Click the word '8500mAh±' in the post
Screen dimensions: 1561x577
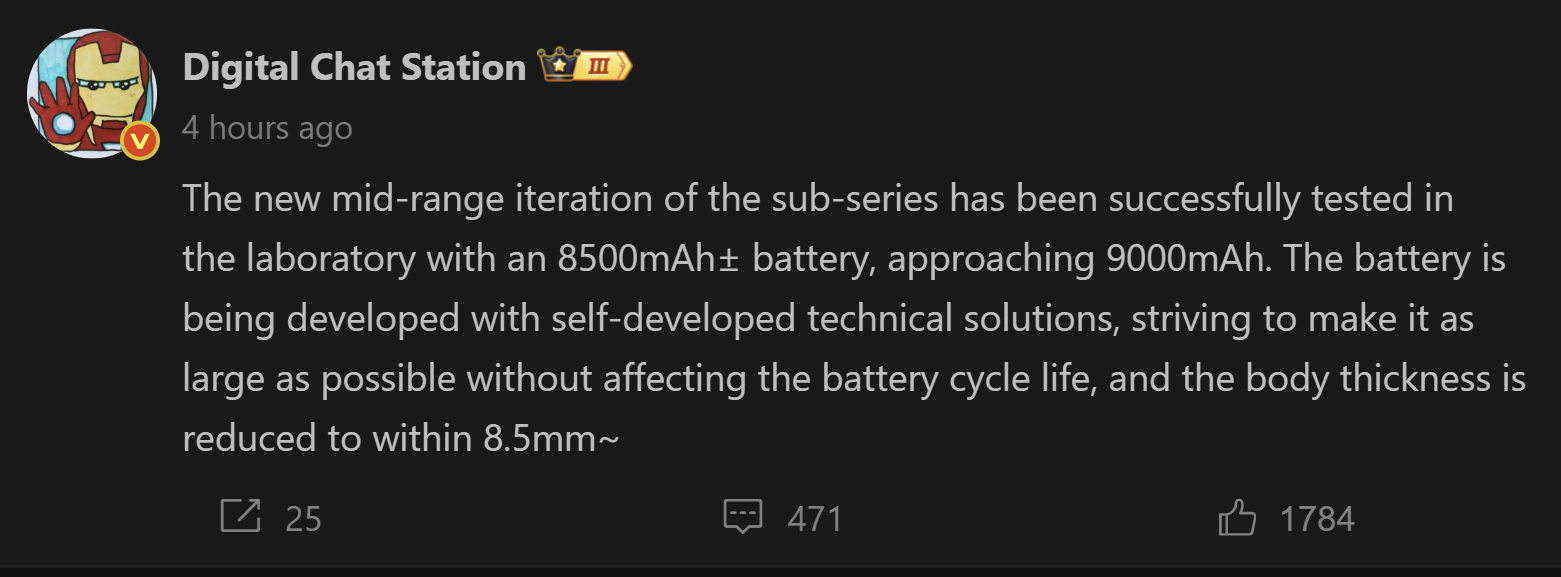point(649,259)
